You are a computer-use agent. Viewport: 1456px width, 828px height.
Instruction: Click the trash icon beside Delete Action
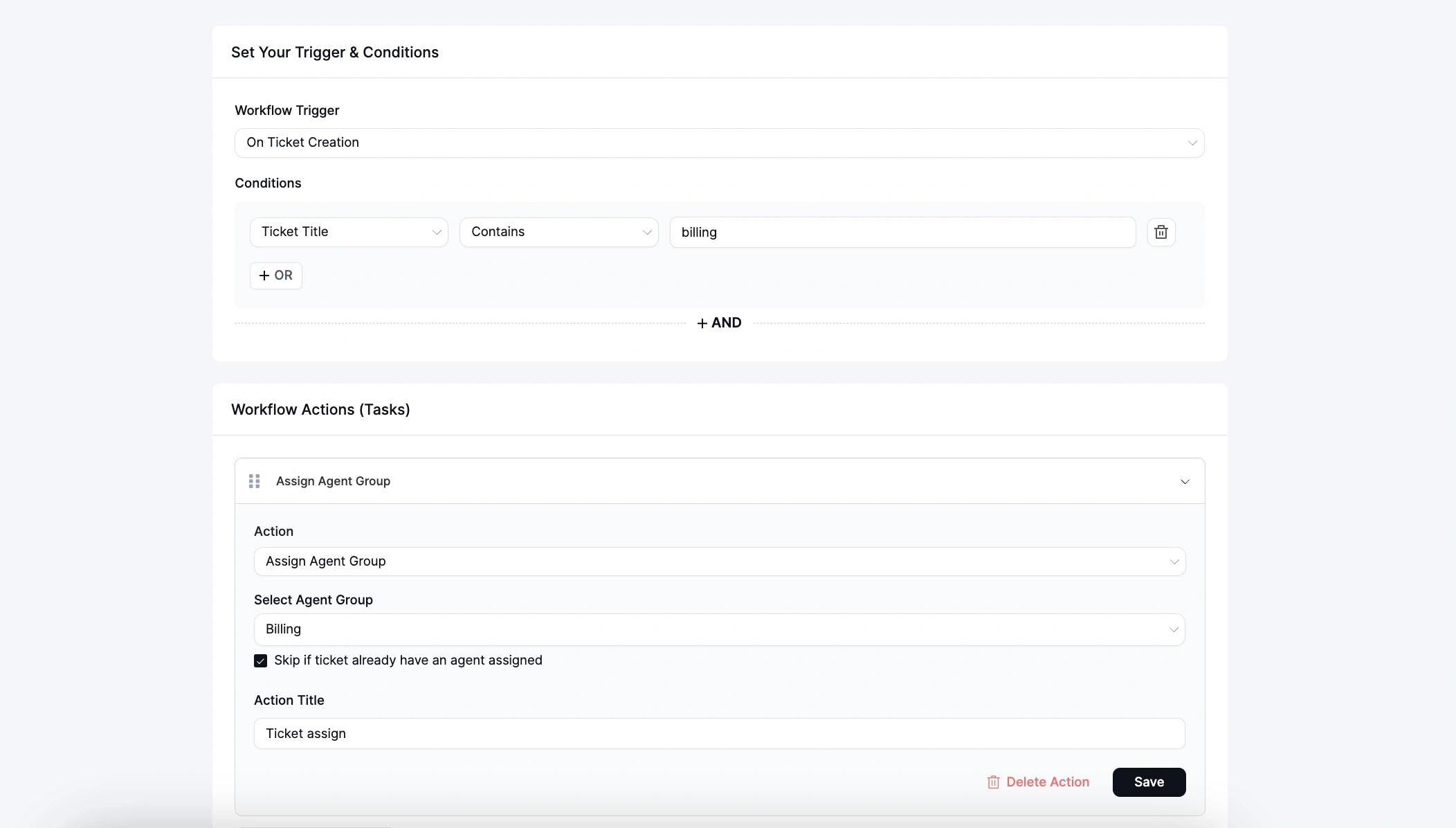tap(994, 782)
